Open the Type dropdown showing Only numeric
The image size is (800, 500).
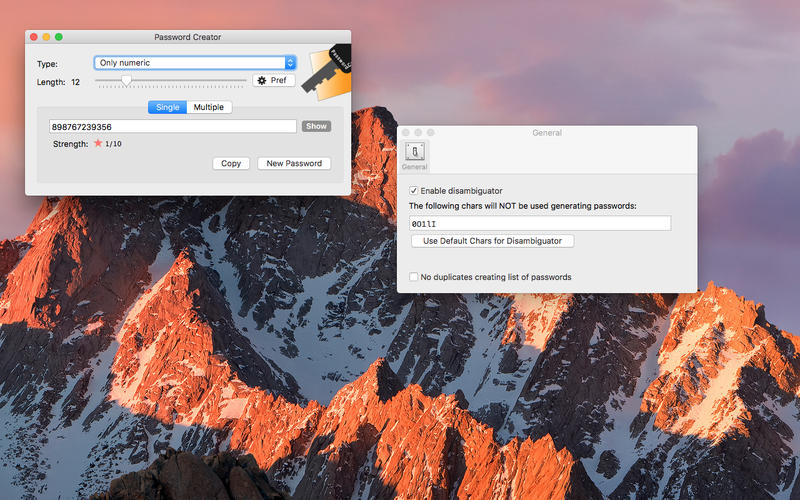[195, 63]
